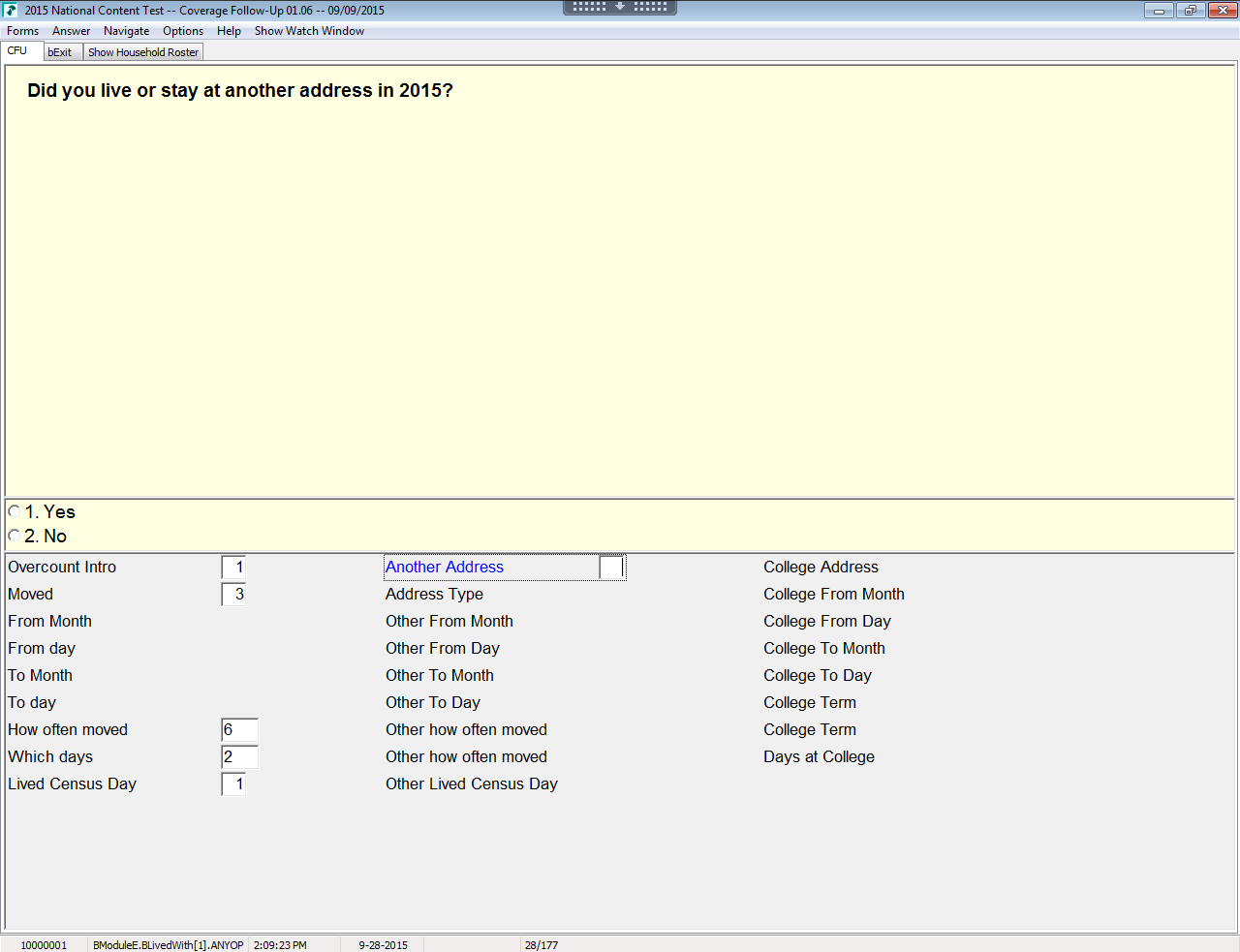The height and width of the screenshot is (952, 1240).
Task: Click the application icon in title bar
Action: (12, 11)
